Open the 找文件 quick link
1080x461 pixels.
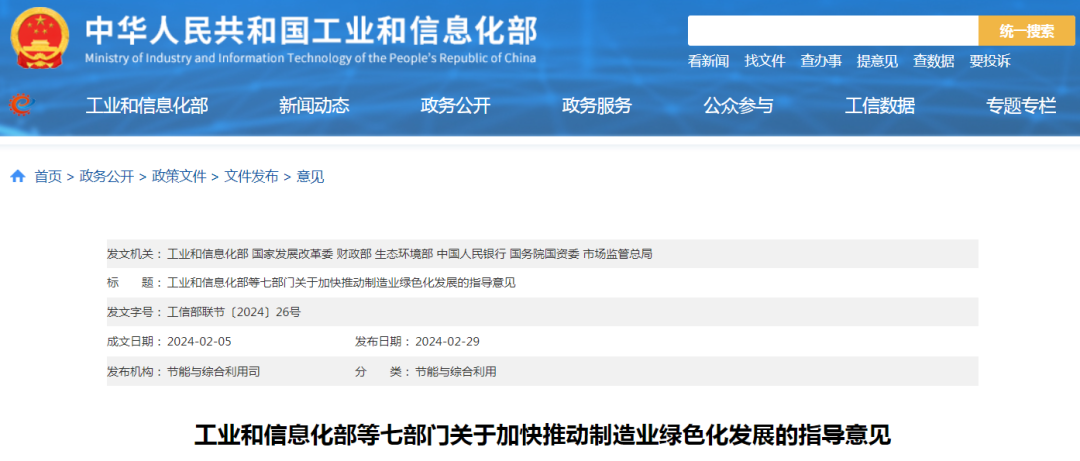[x=765, y=61]
